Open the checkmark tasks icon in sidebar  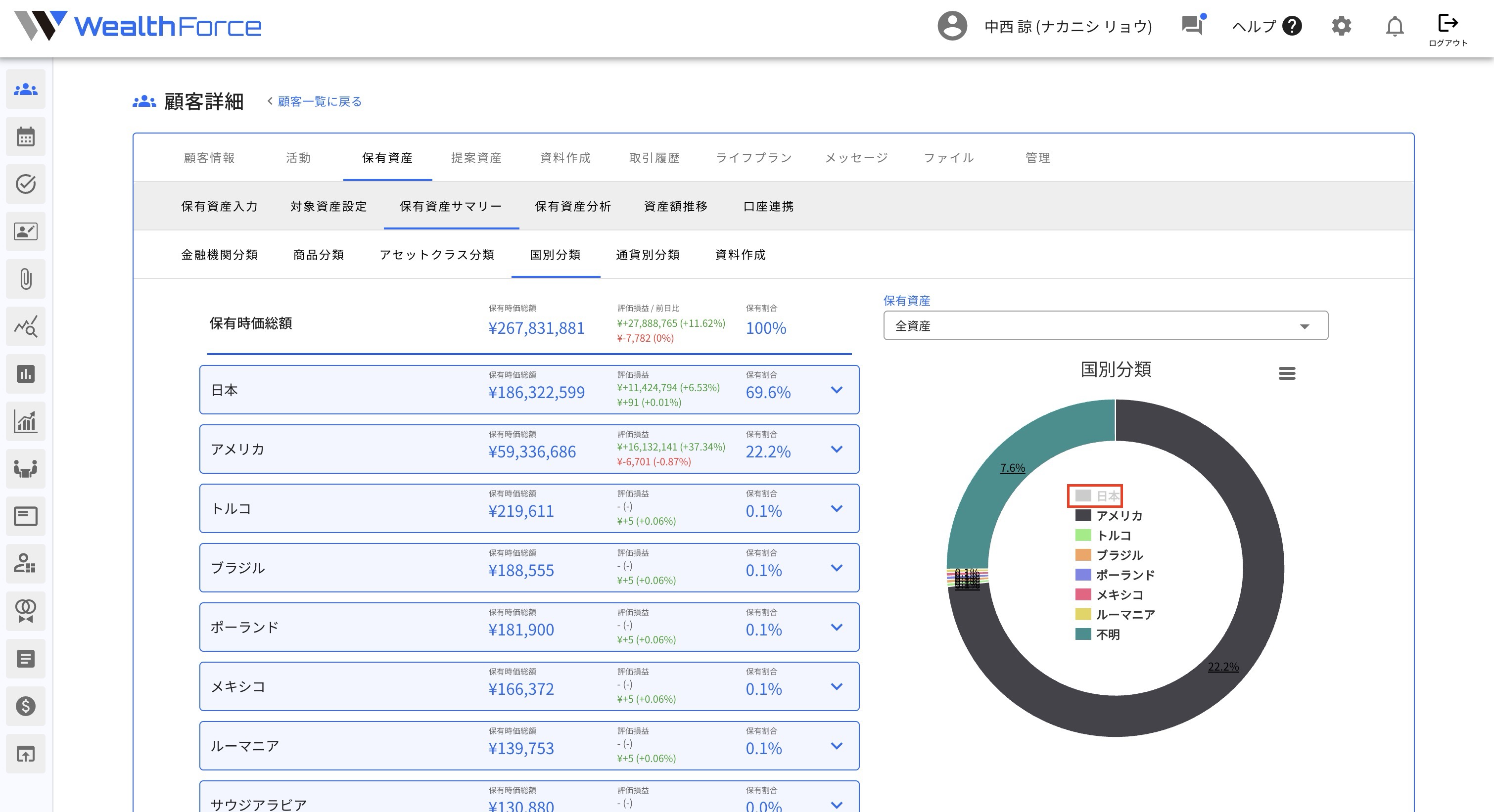tap(26, 184)
